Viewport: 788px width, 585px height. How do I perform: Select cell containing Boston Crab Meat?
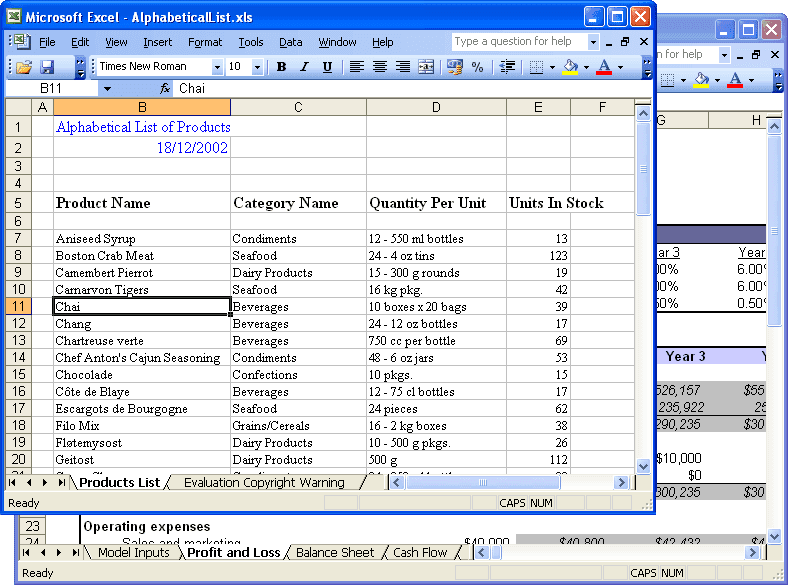click(142, 255)
